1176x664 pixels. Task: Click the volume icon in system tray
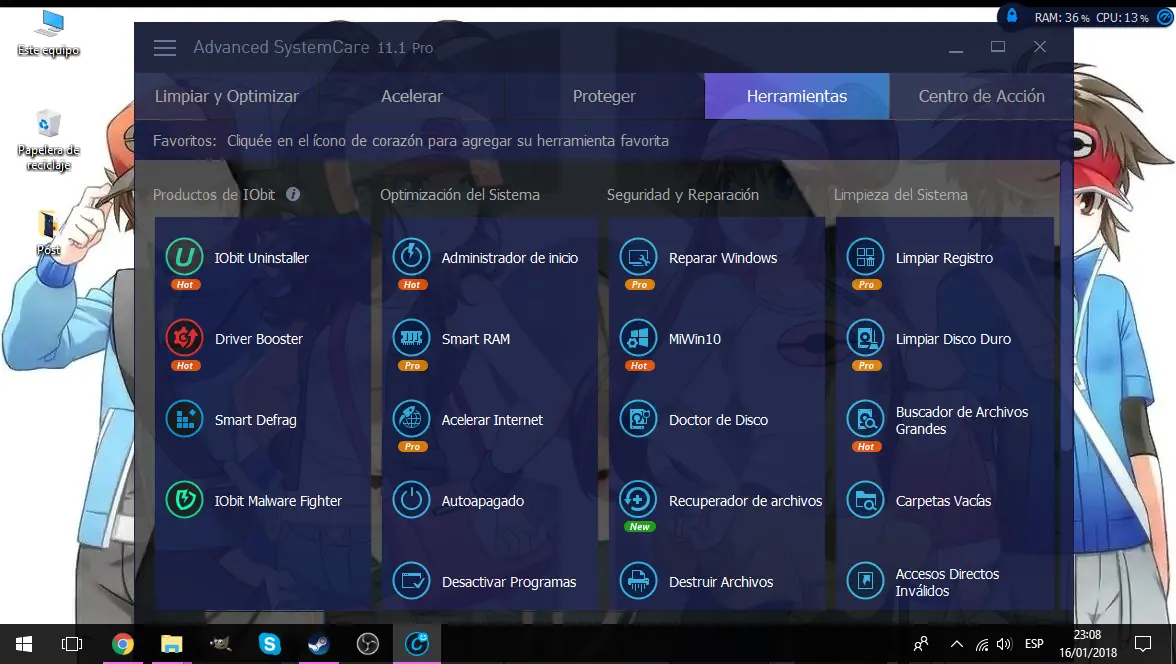(x=1005, y=644)
